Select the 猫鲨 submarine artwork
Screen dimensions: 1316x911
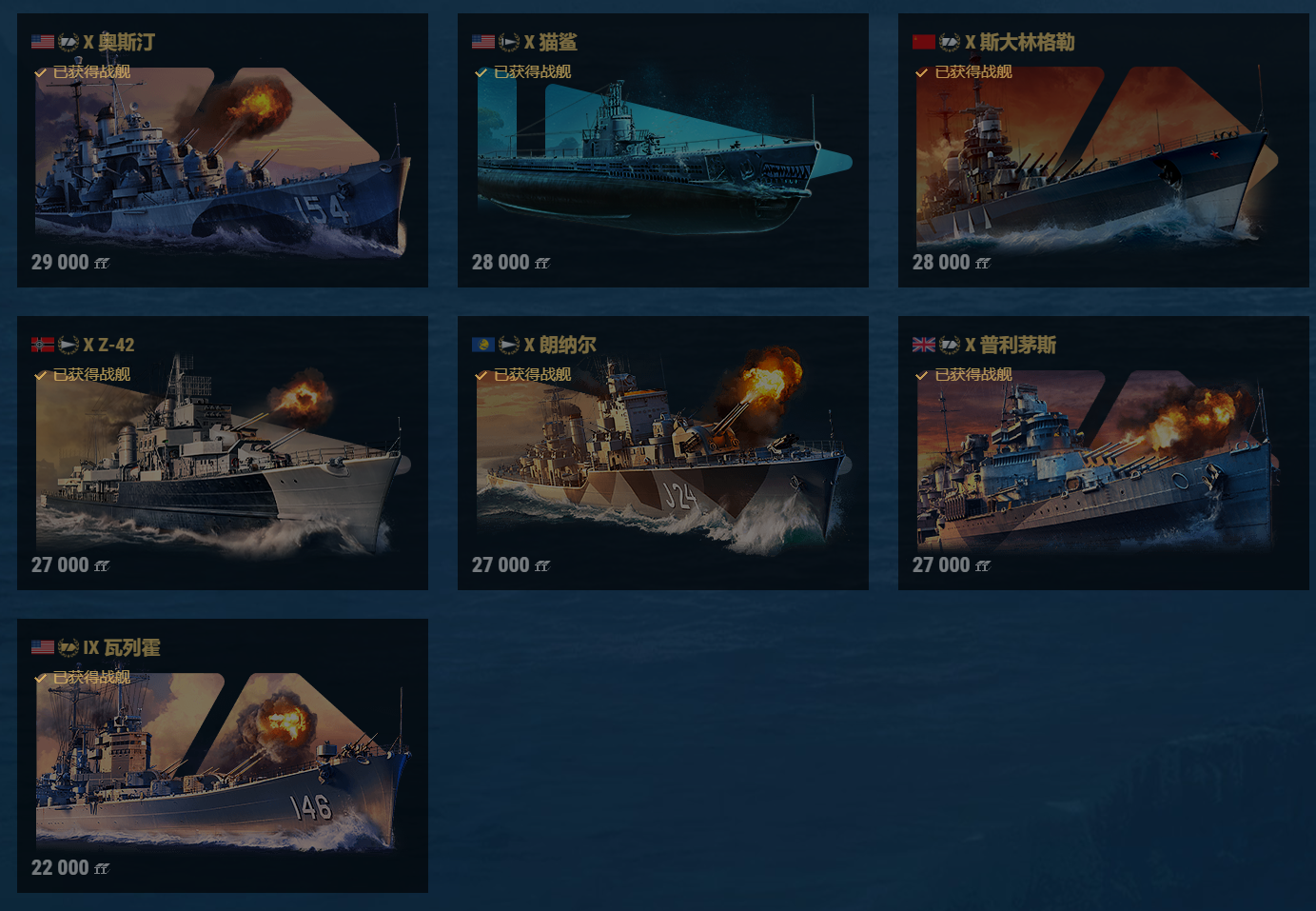(x=663, y=157)
